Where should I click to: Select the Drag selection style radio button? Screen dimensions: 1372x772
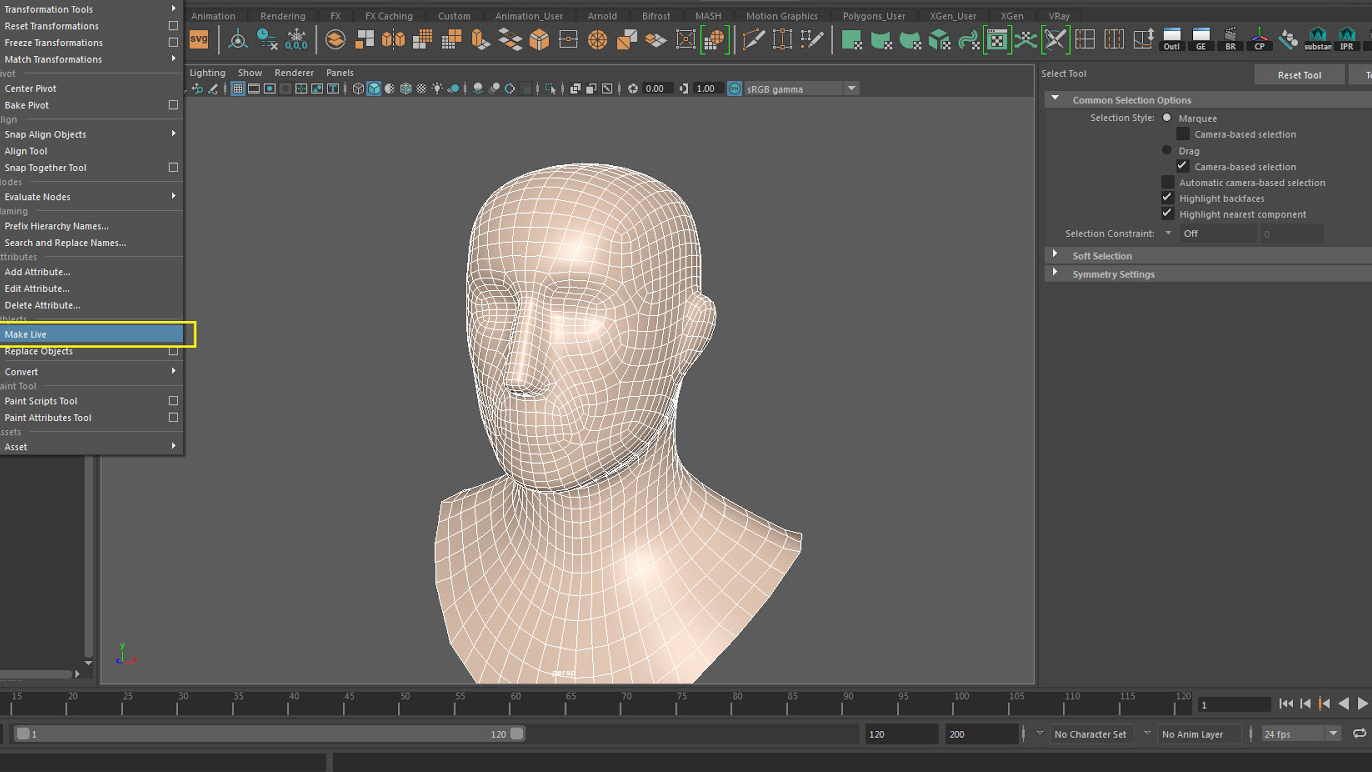(1166, 150)
